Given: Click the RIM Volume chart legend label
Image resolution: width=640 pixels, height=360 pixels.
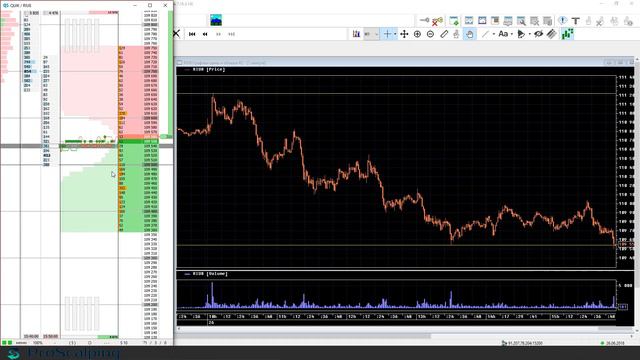Looking at the screenshot, I should pos(210,274).
